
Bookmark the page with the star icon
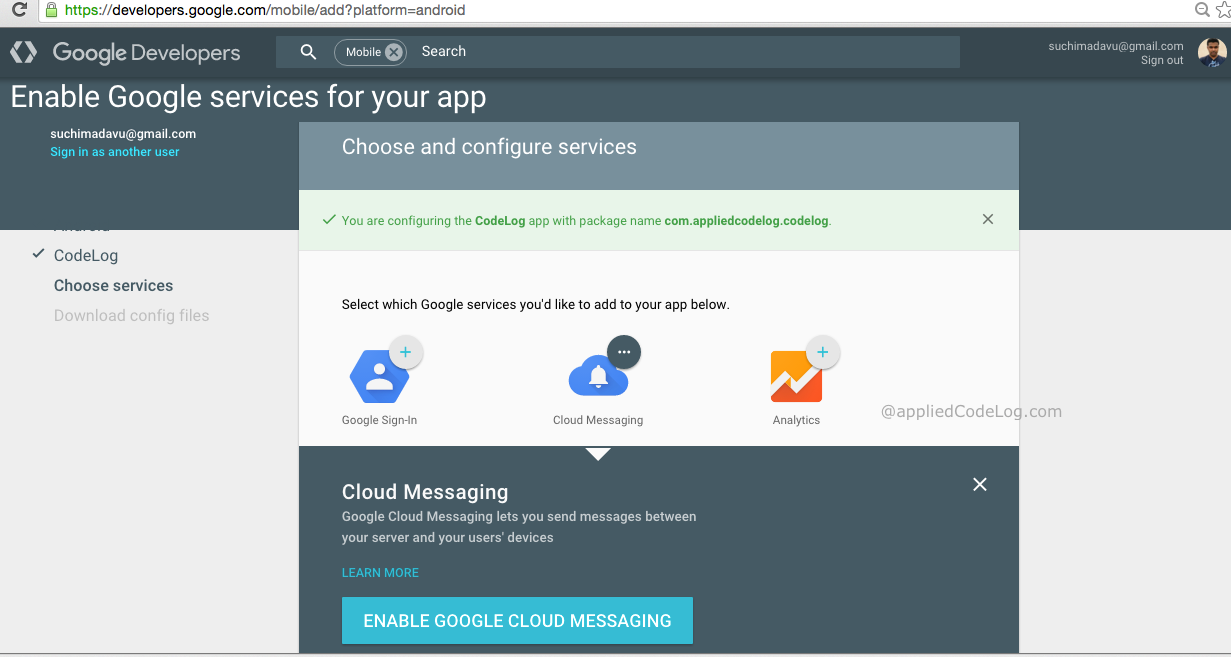(x=1223, y=10)
